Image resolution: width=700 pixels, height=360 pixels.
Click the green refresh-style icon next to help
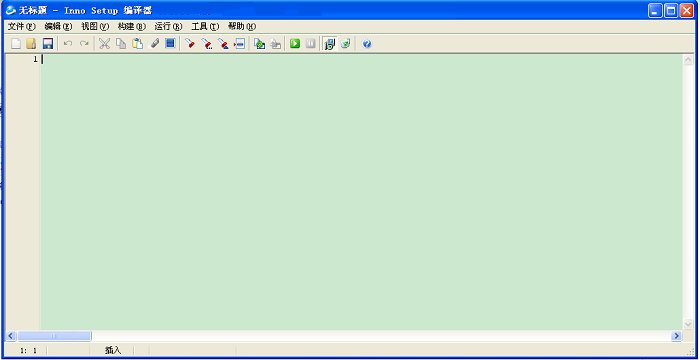(346, 44)
